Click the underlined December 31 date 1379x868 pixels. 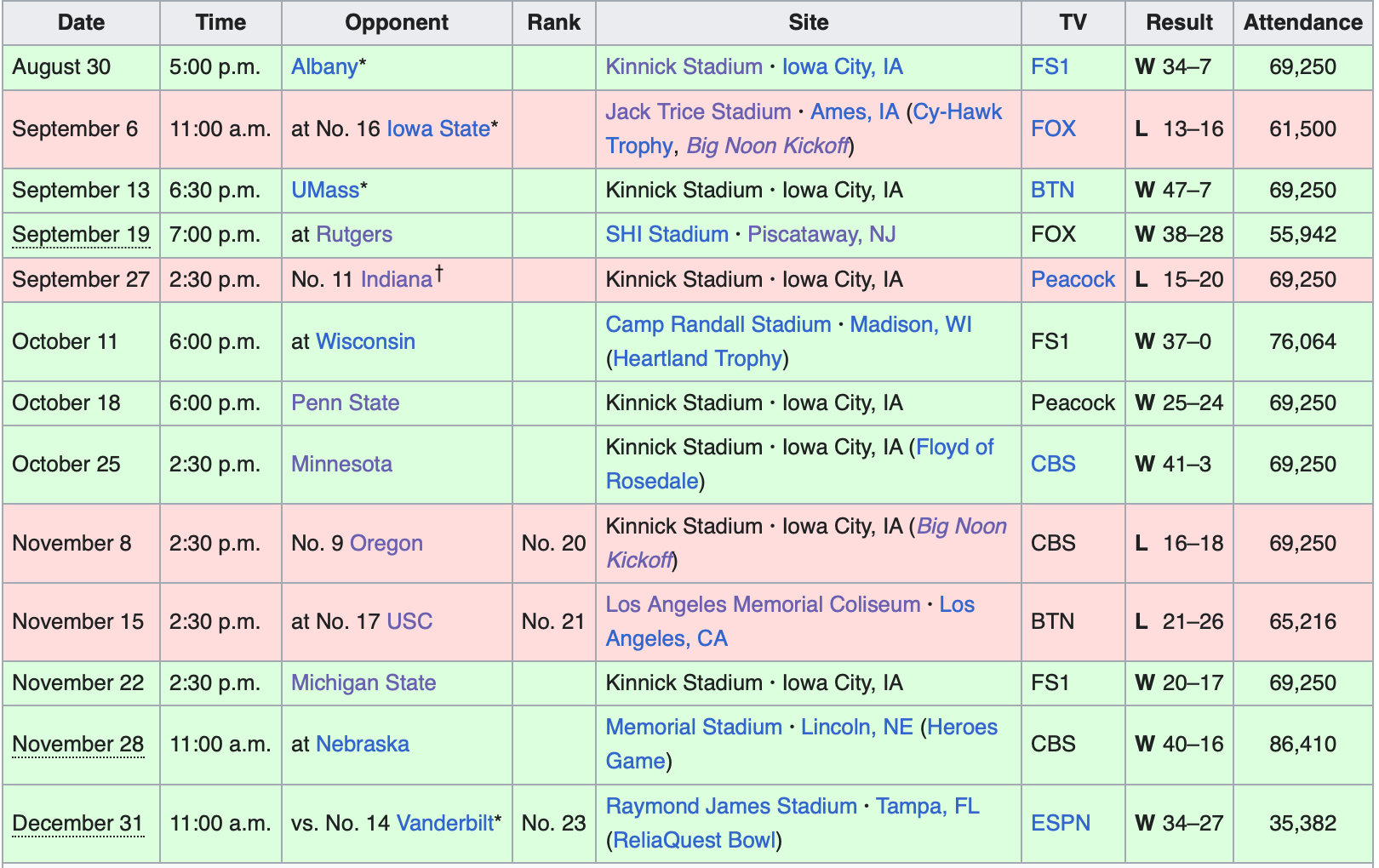pyautogui.click(x=77, y=824)
